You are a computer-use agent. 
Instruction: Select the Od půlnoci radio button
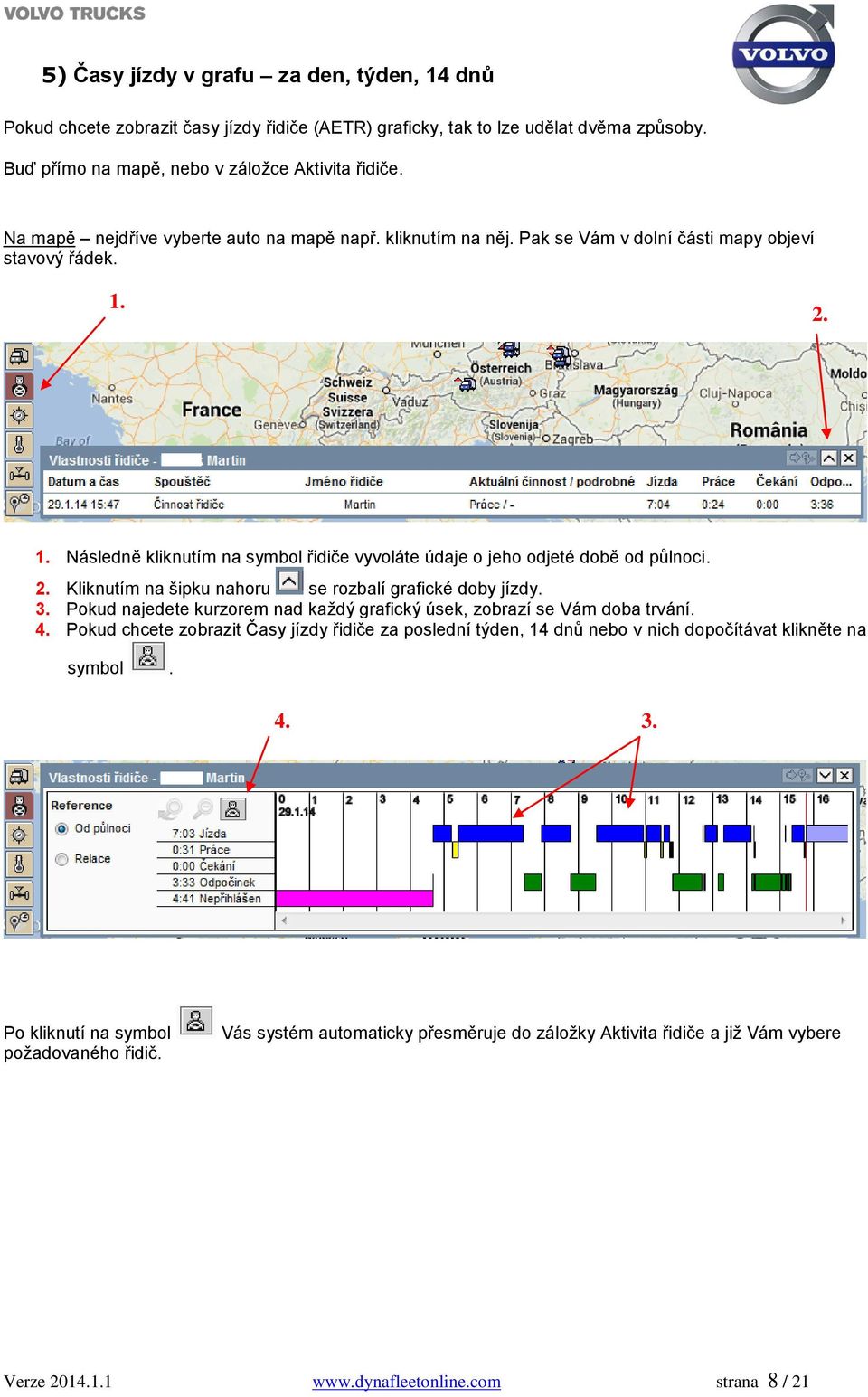(x=61, y=829)
